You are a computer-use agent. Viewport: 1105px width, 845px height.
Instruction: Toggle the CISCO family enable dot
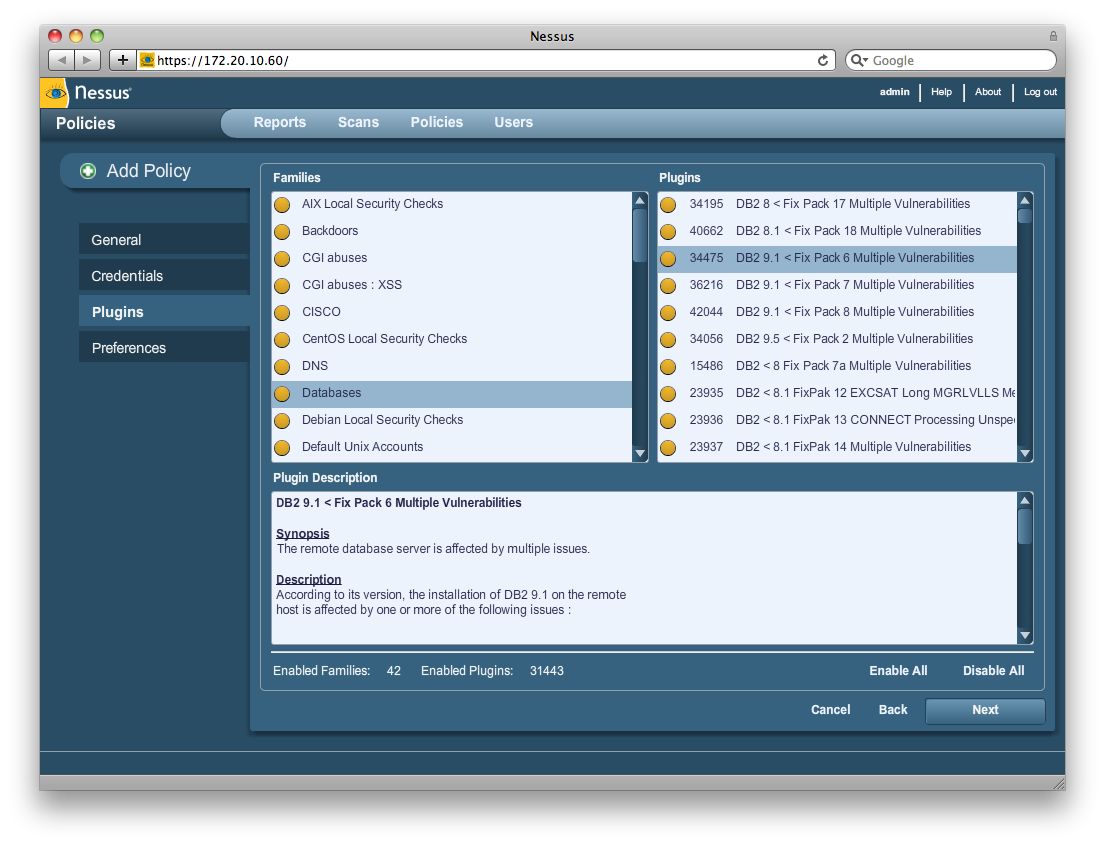click(x=282, y=312)
